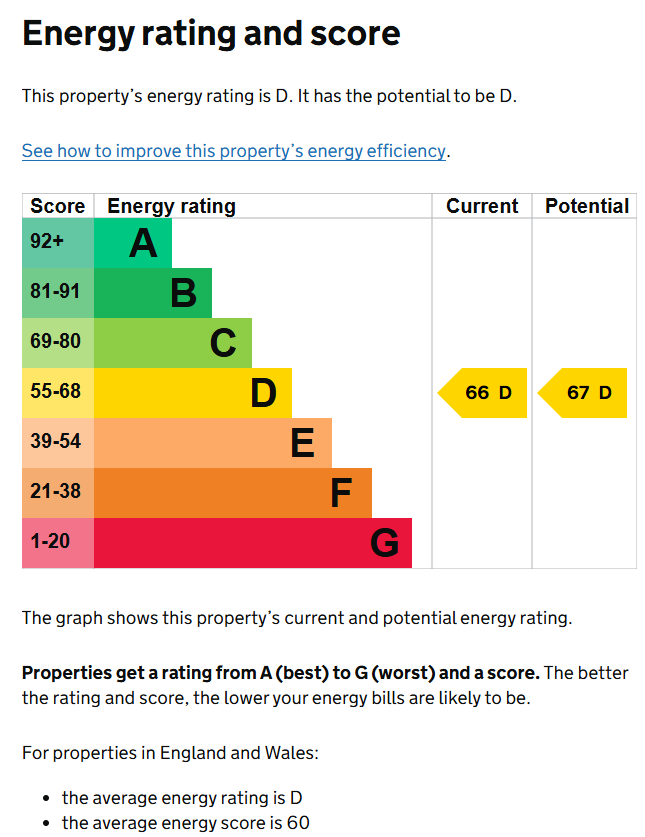645x837 pixels.
Task: Open the improve property's energy efficiency link
Action: 233,151
